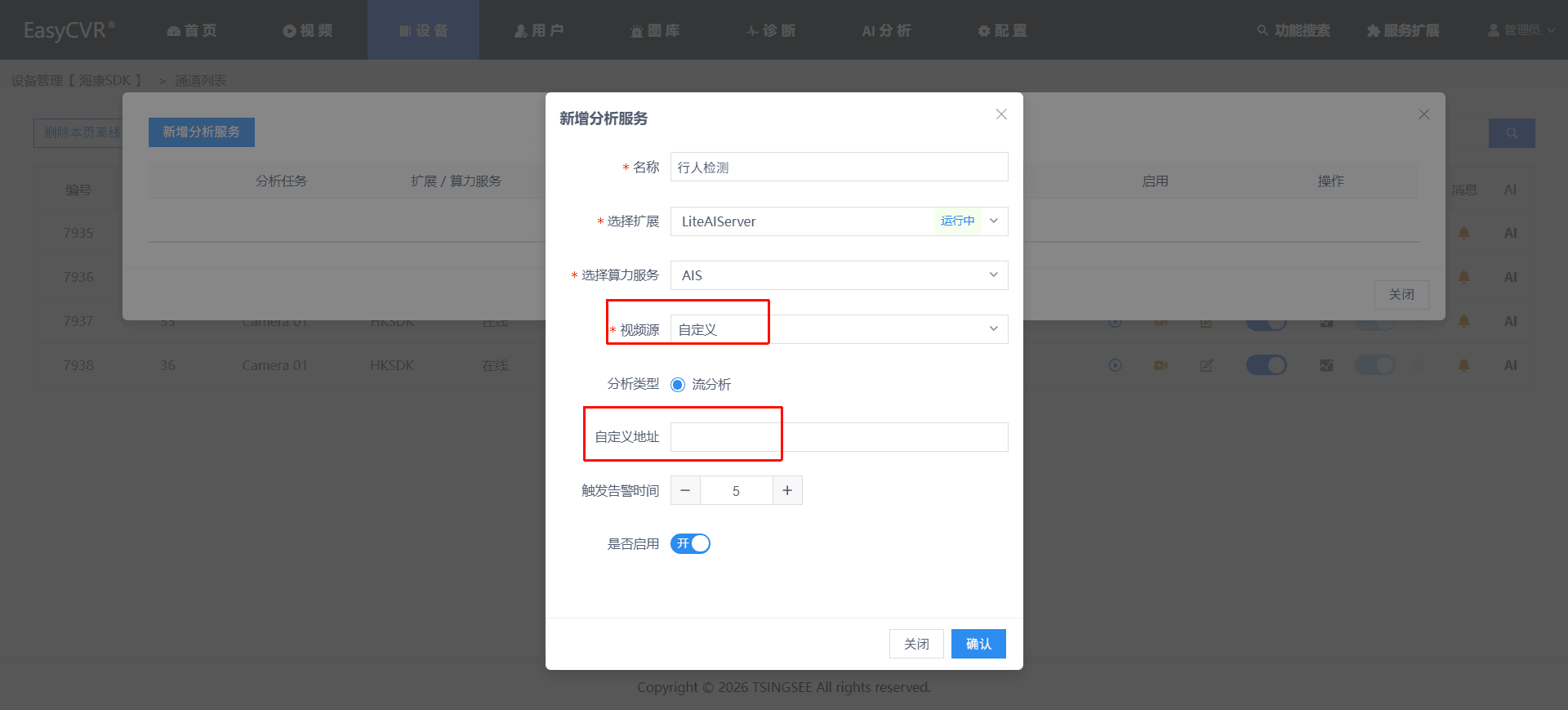
Task: Click the 名称 field containing 行人检测
Action: point(839,167)
